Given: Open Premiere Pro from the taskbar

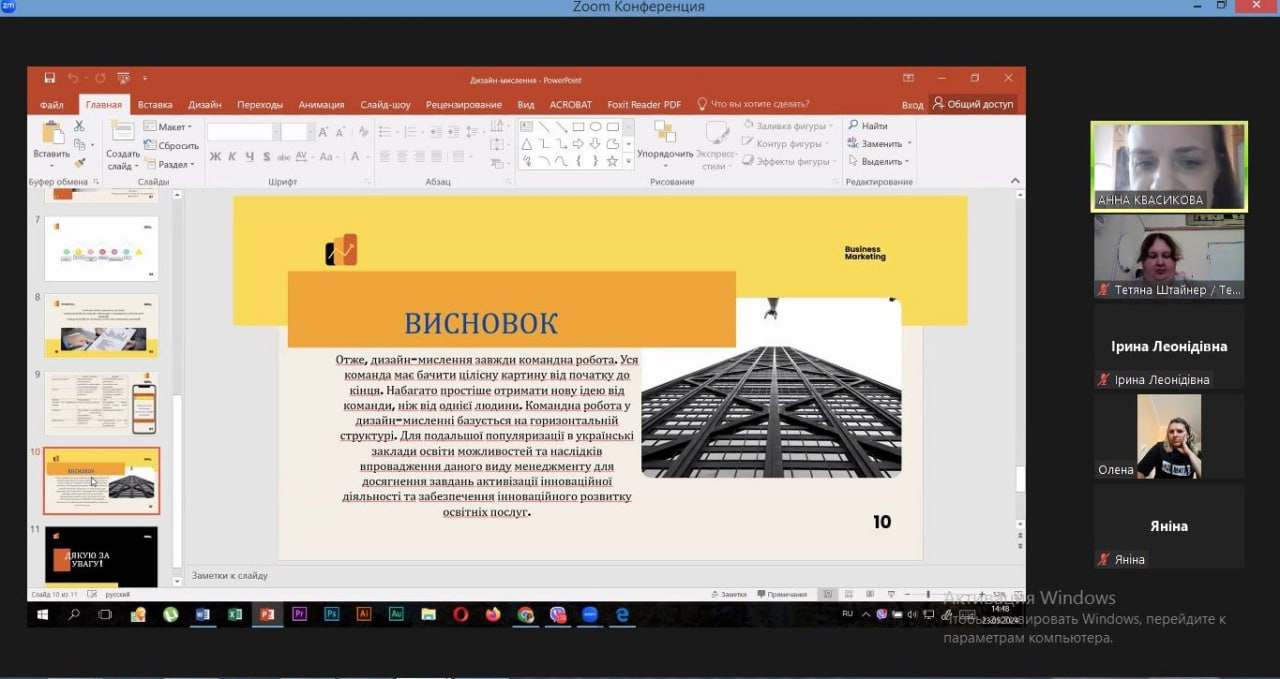Looking at the screenshot, I should click(299, 614).
